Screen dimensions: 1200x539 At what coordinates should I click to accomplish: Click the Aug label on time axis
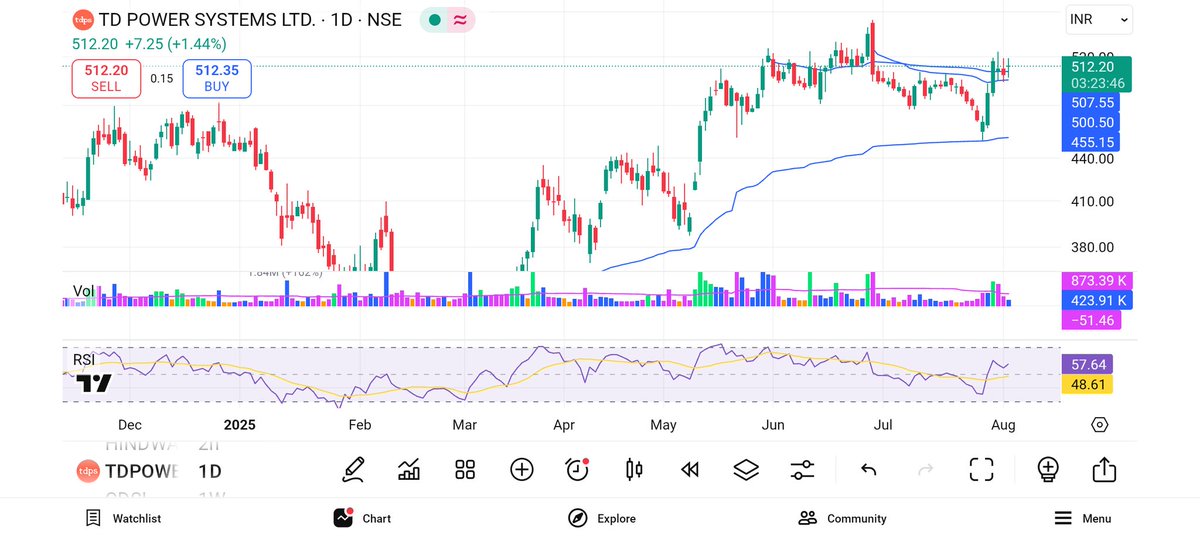[x=1003, y=425]
